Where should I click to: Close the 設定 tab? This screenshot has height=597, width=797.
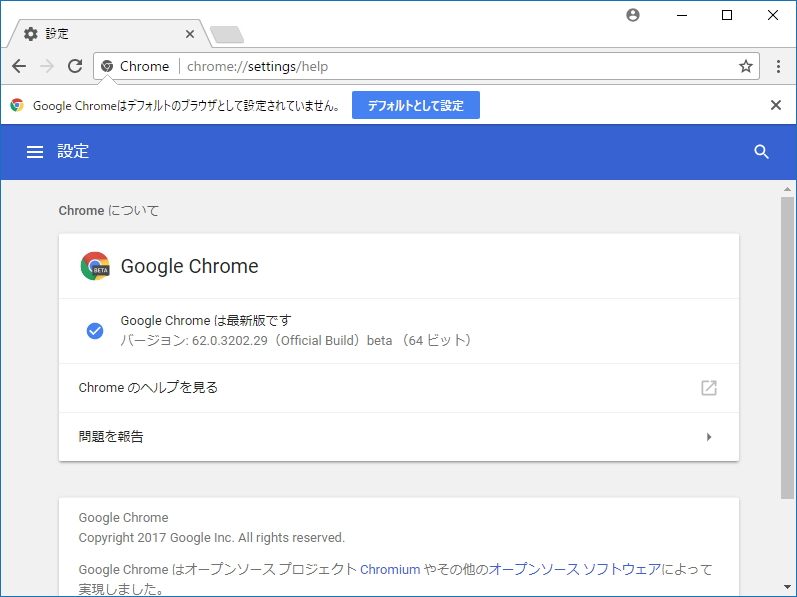click(x=190, y=34)
